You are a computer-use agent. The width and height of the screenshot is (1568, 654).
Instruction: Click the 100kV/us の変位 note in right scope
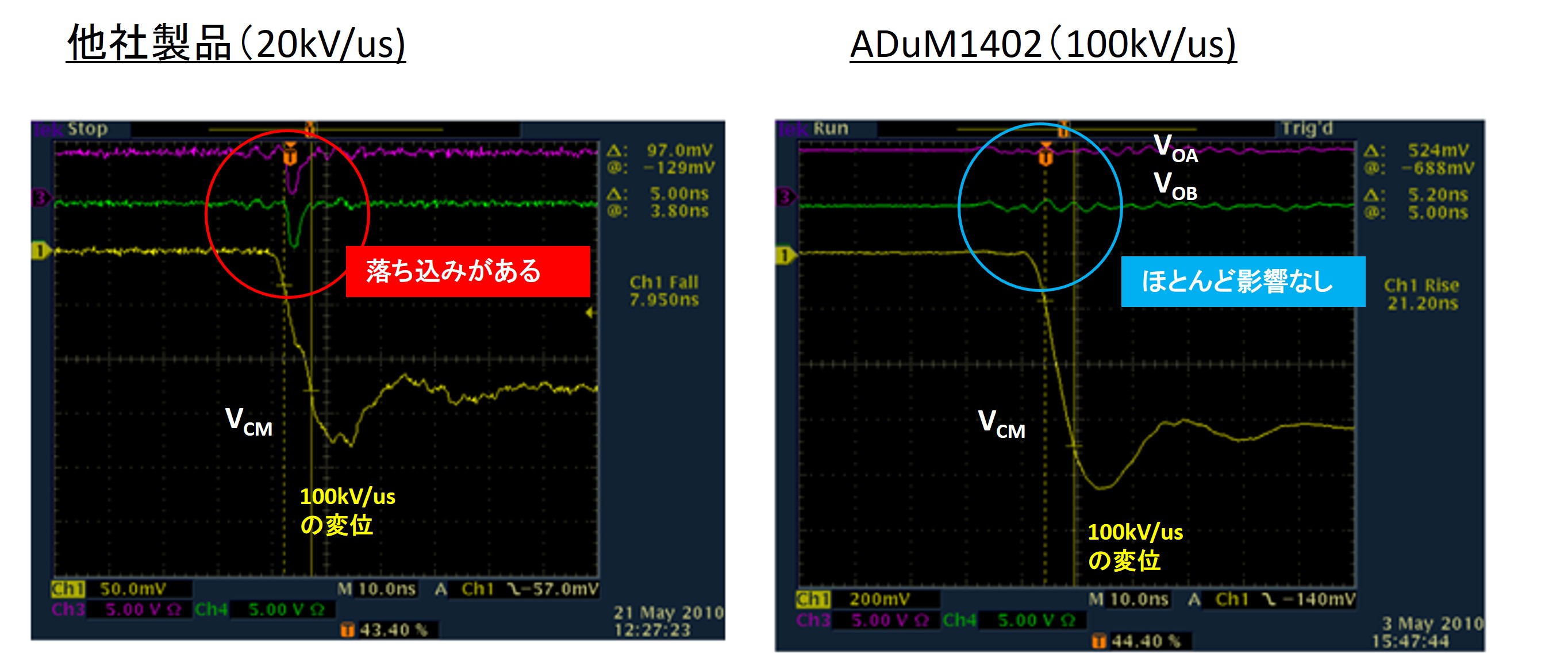[x=1135, y=547]
